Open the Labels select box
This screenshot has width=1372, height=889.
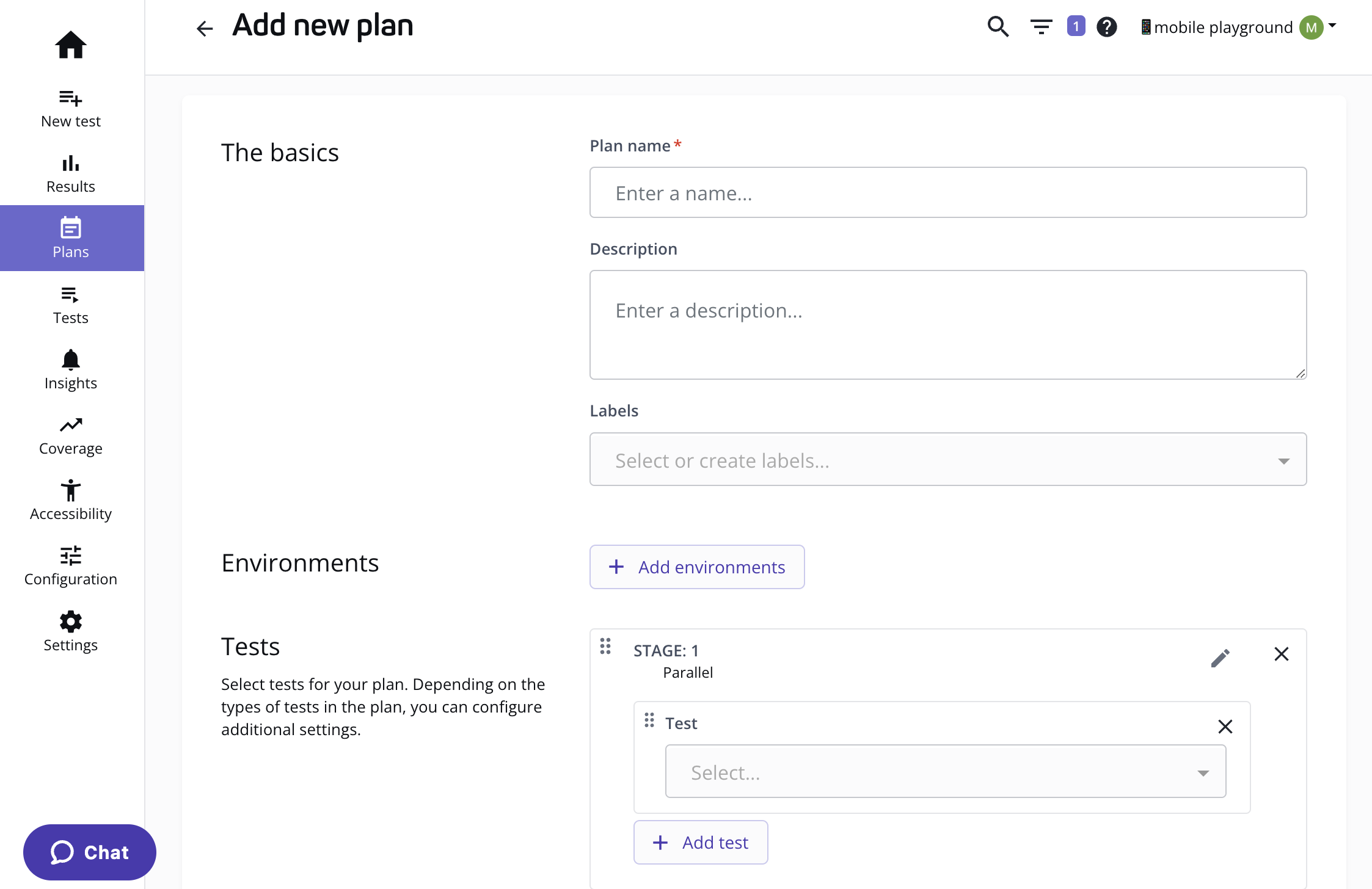click(948, 459)
